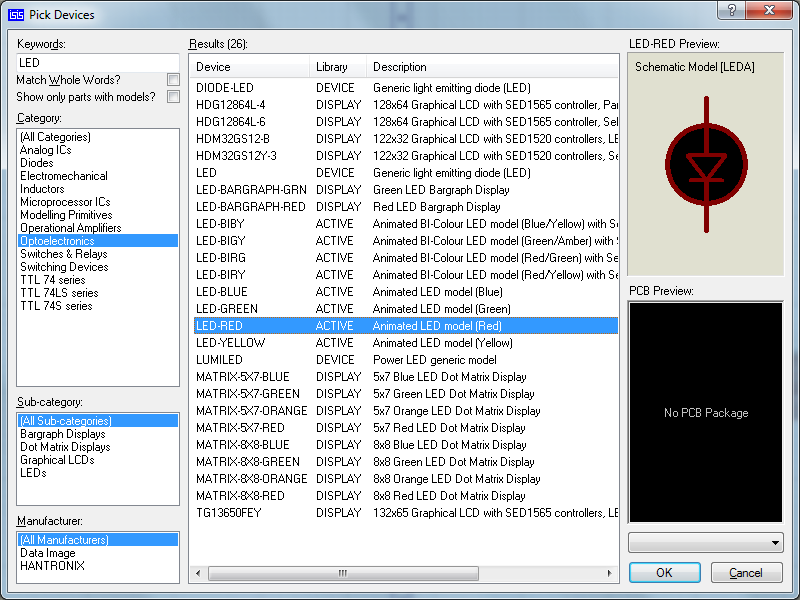Click the ISIS application icon in title bar
This screenshot has height=600, width=800.
[16, 14]
